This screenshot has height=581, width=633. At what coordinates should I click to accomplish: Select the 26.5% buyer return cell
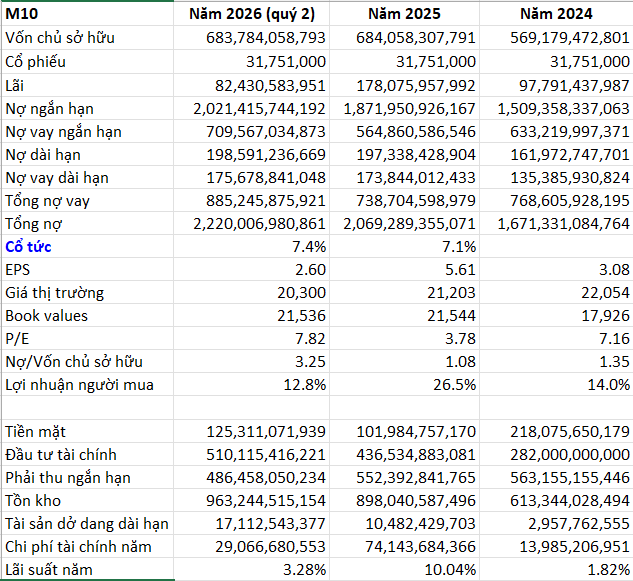coord(405,385)
